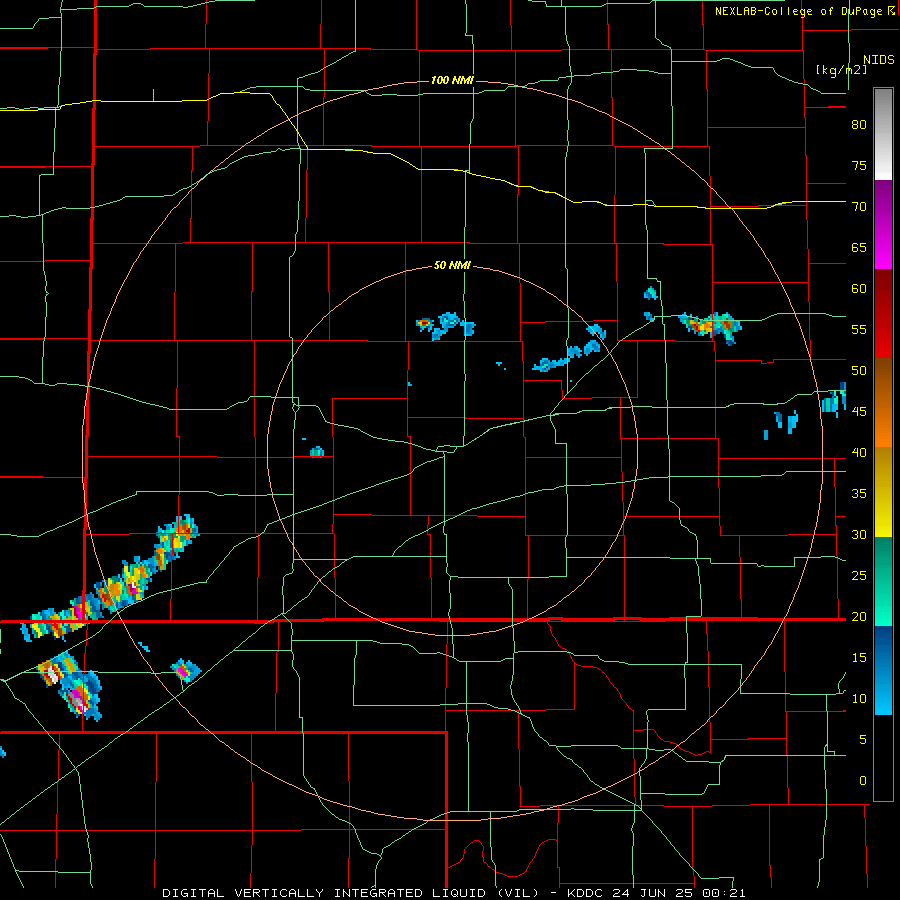900x900 pixels.
Task: Click the 35 value on the scale
Action: click(859, 494)
